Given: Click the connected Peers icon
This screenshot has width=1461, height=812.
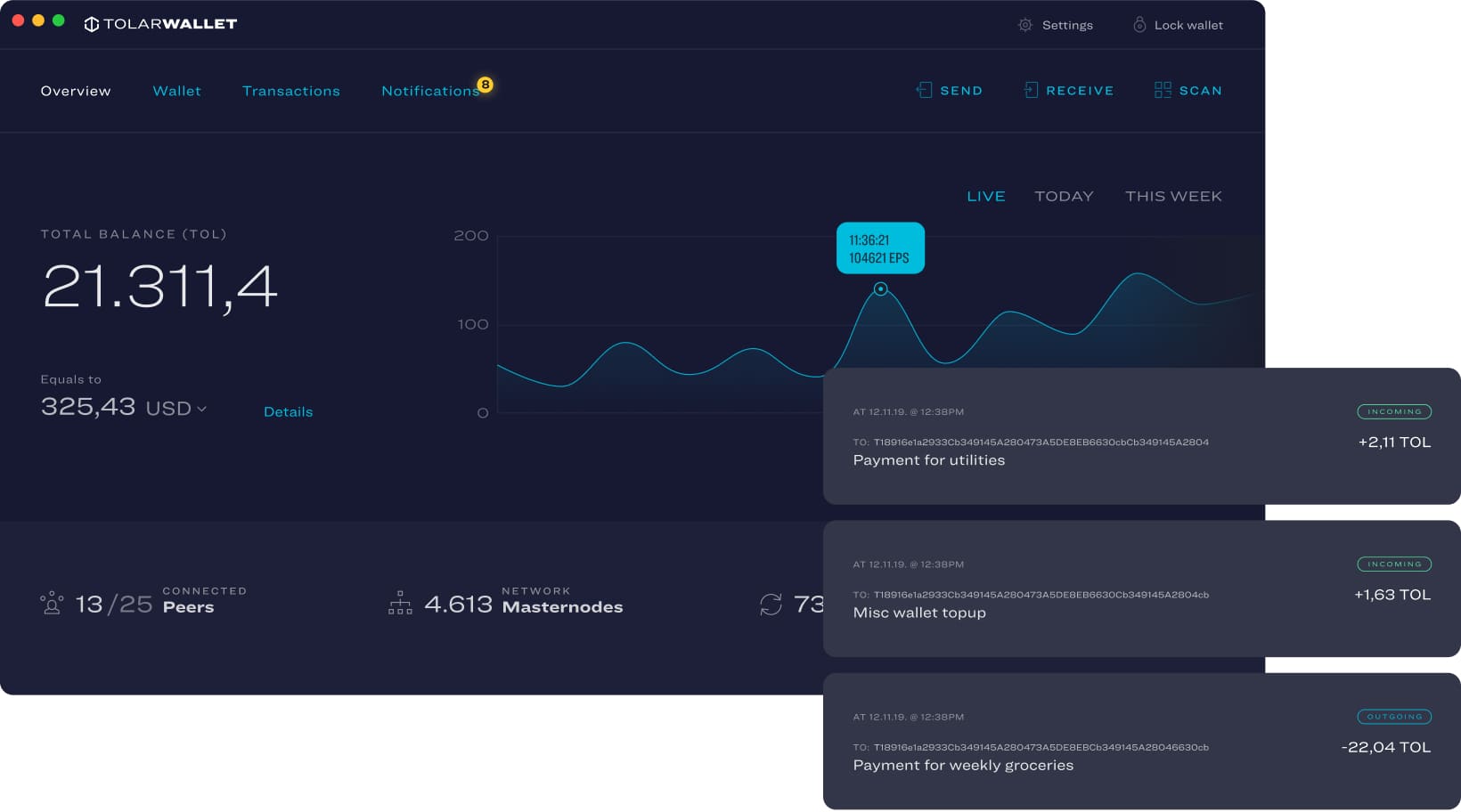Looking at the screenshot, I should (52, 604).
